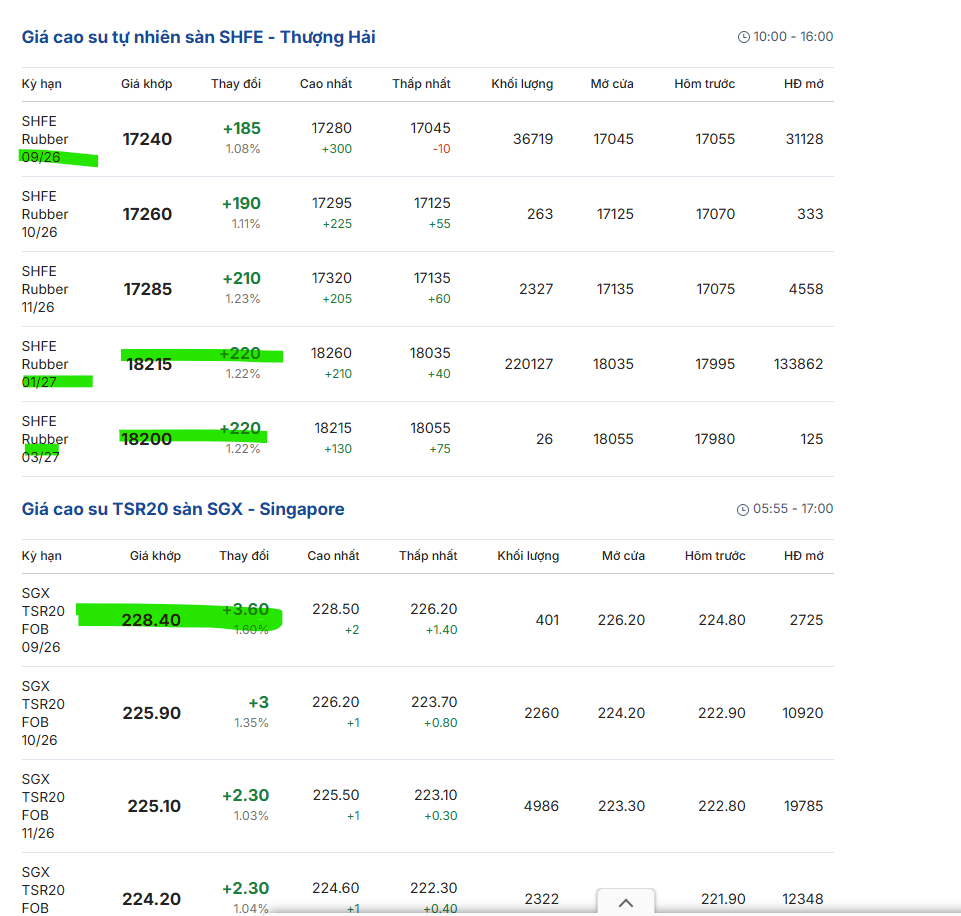Select SHFE Rubber 01/27 contract row label
Viewport: 961px width, 916px height.
click(x=45, y=364)
